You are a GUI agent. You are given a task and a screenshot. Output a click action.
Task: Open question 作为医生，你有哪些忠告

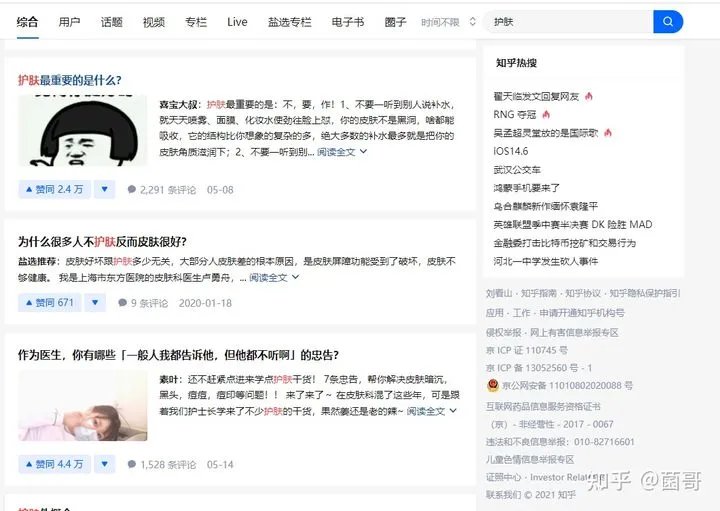point(178,355)
